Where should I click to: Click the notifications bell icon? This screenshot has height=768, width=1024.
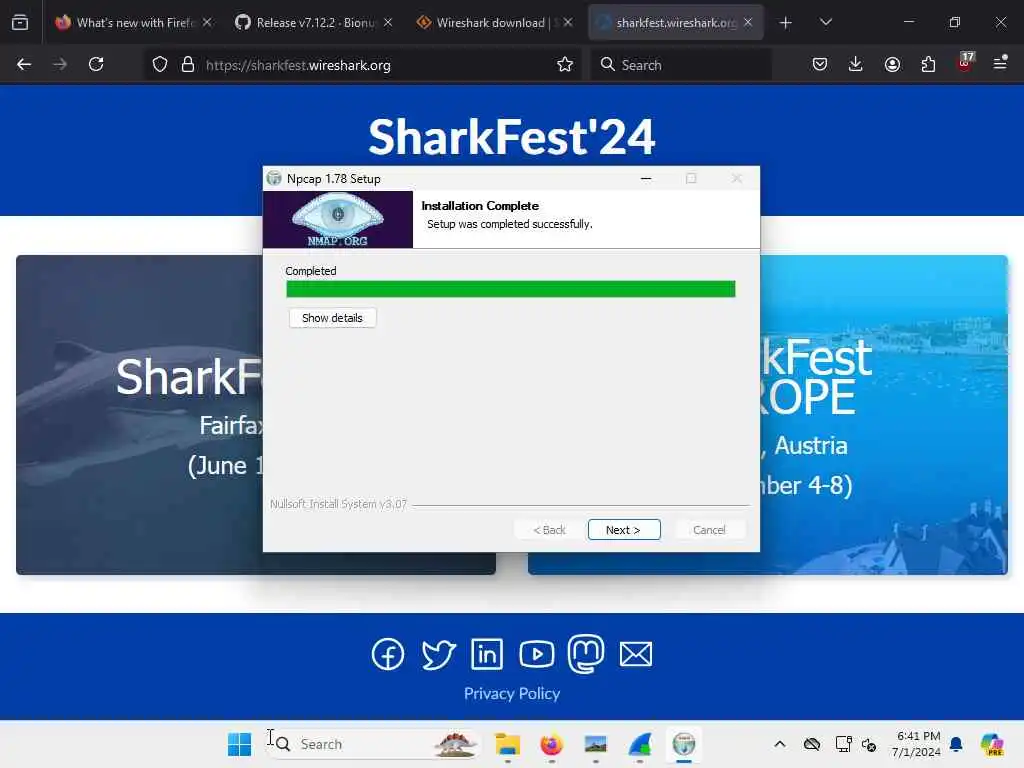point(956,744)
